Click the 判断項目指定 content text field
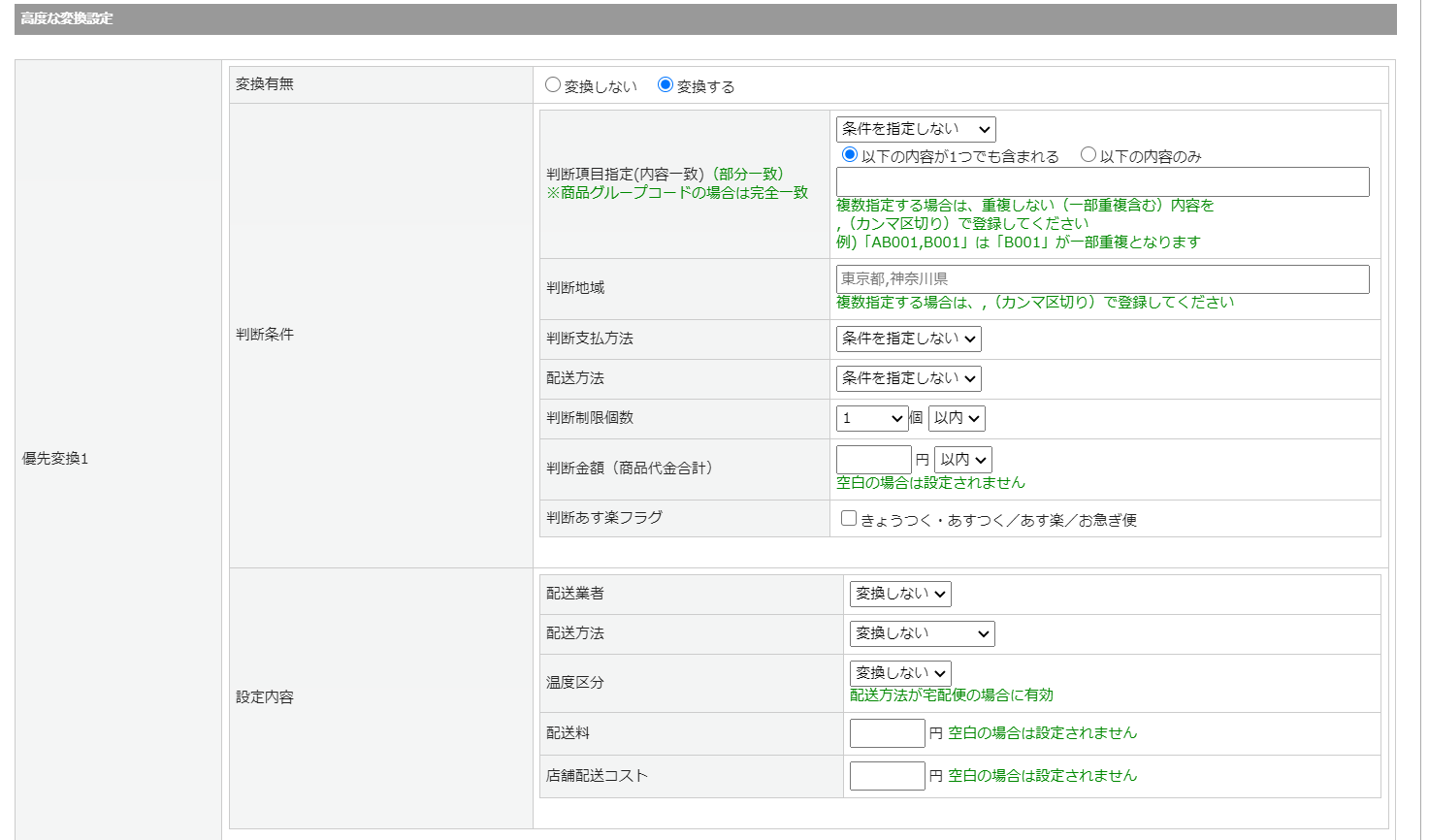The image size is (1429, 840). coord(1102,181)
